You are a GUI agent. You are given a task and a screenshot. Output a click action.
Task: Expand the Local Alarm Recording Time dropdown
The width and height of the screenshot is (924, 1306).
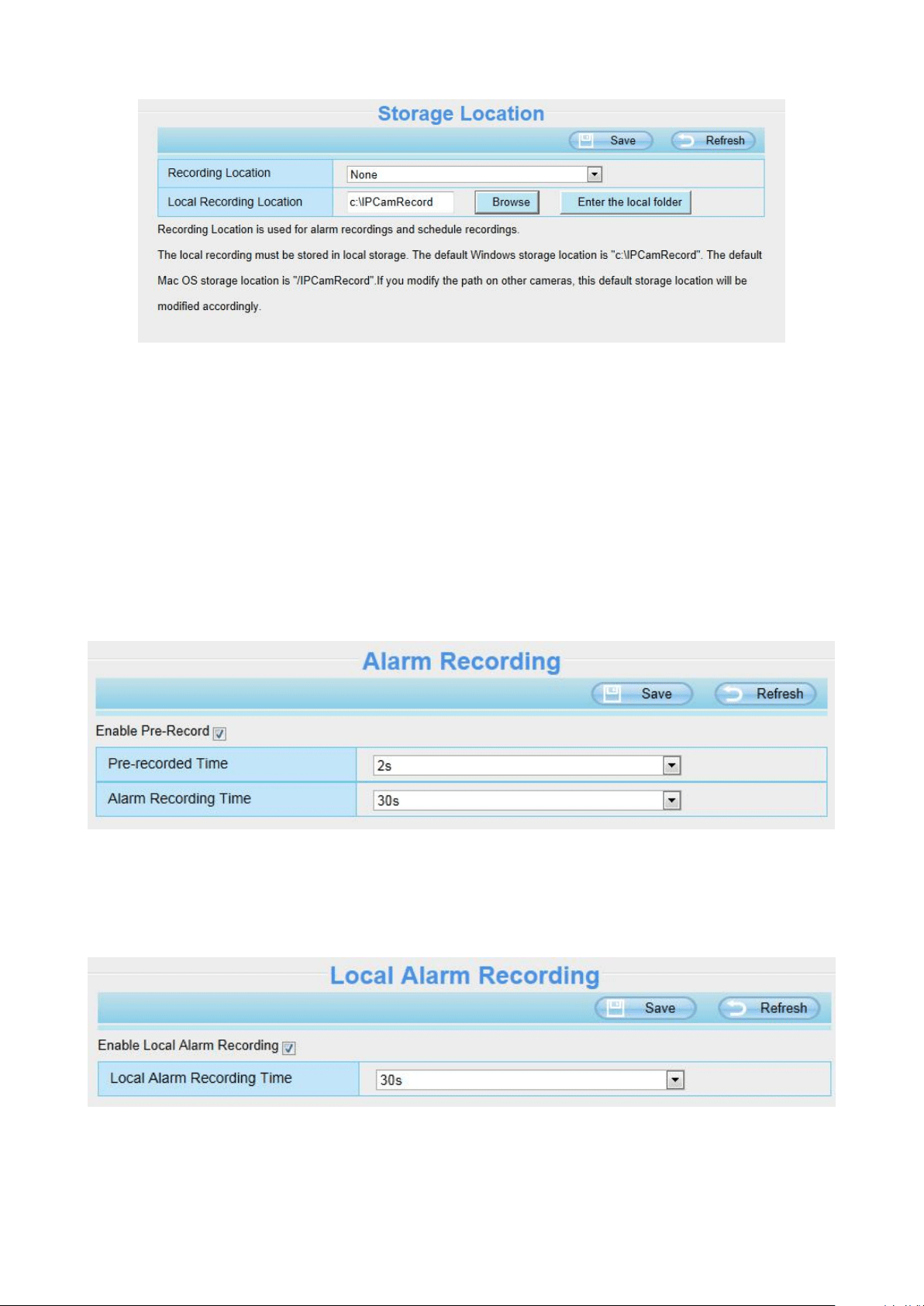click(x=530, y=1080)
